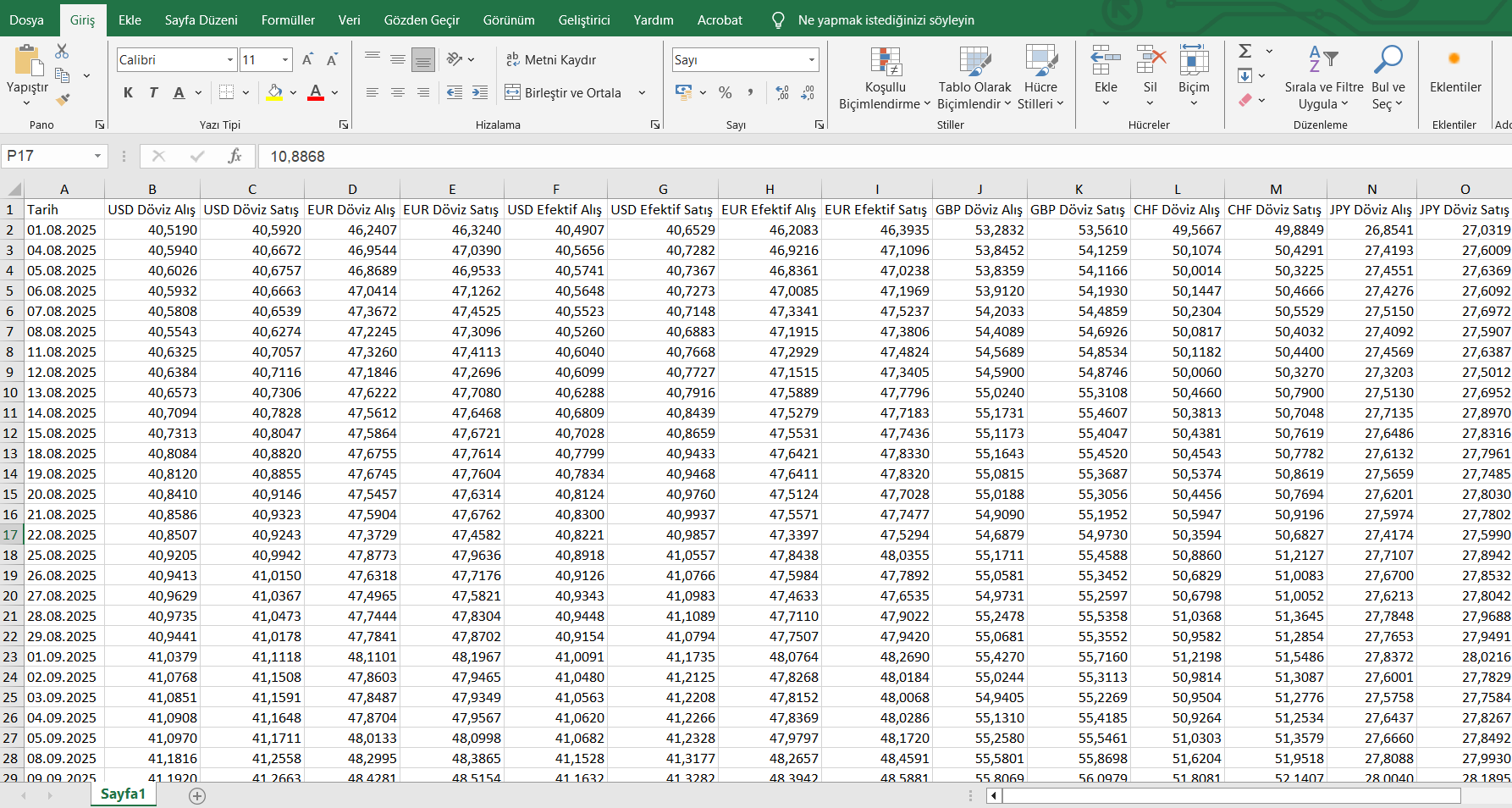Add a new sheet with the plus icon
Image resolution: width=1512 pixels, height=808 pixels.
point(197,795)
